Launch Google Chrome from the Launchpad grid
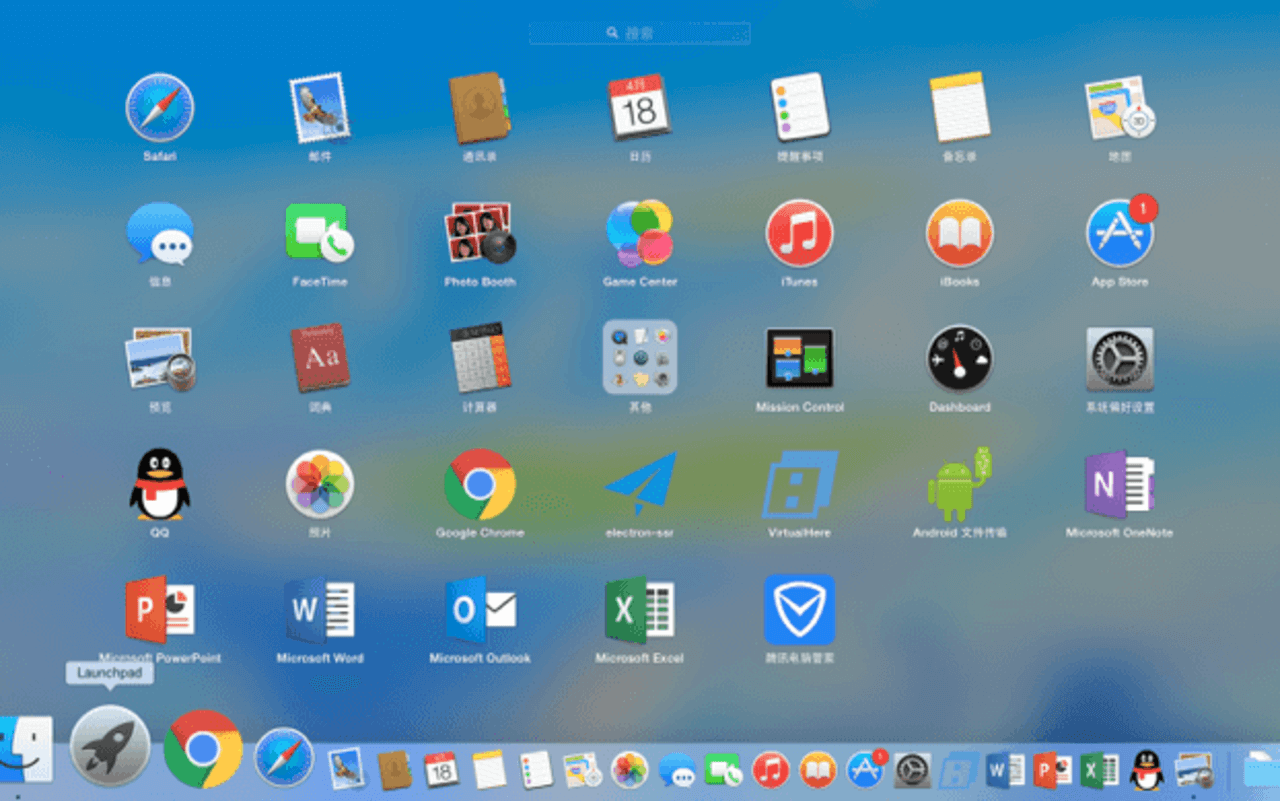Image resolution: width=1280 pixels, height=801 pixels. [x=480, y=484]
